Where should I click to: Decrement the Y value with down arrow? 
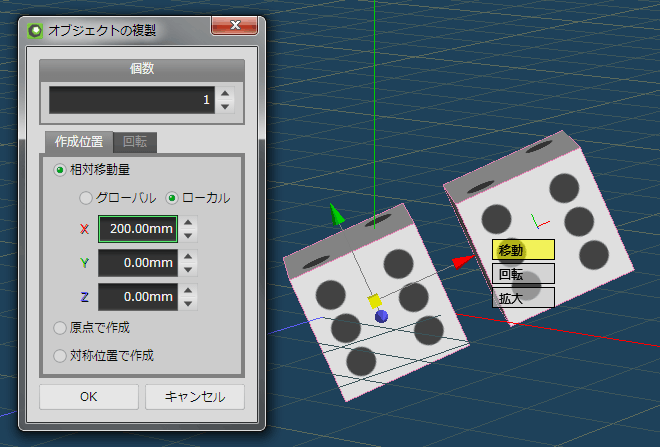188,270
